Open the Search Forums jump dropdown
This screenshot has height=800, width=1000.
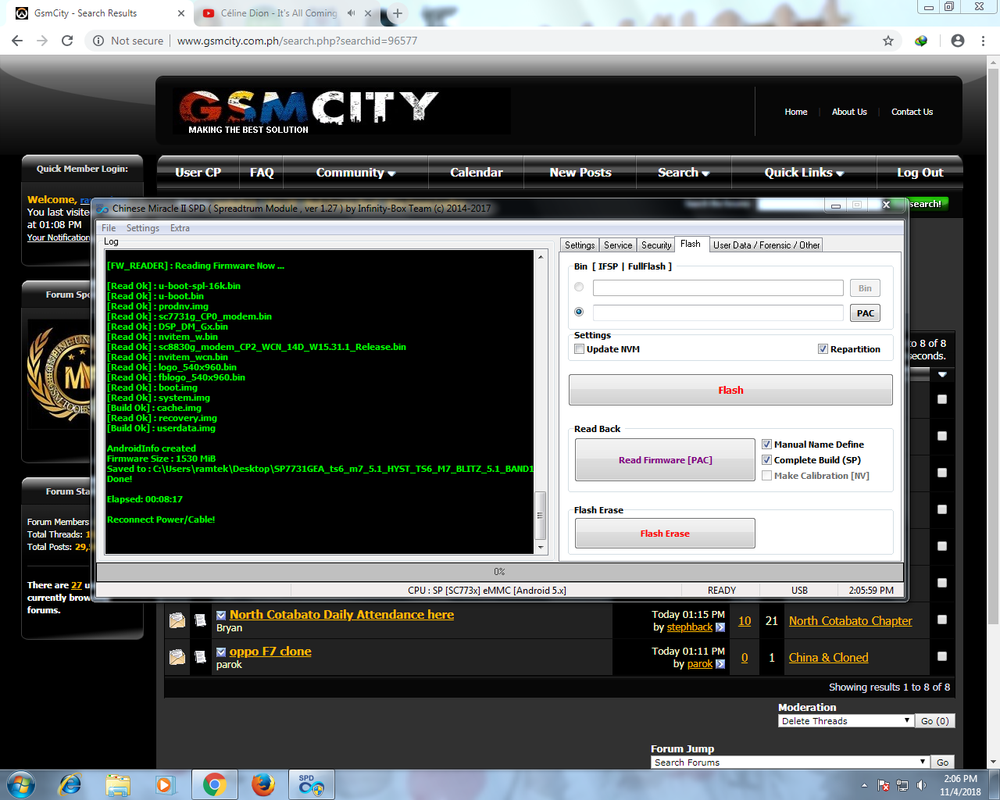789,762
